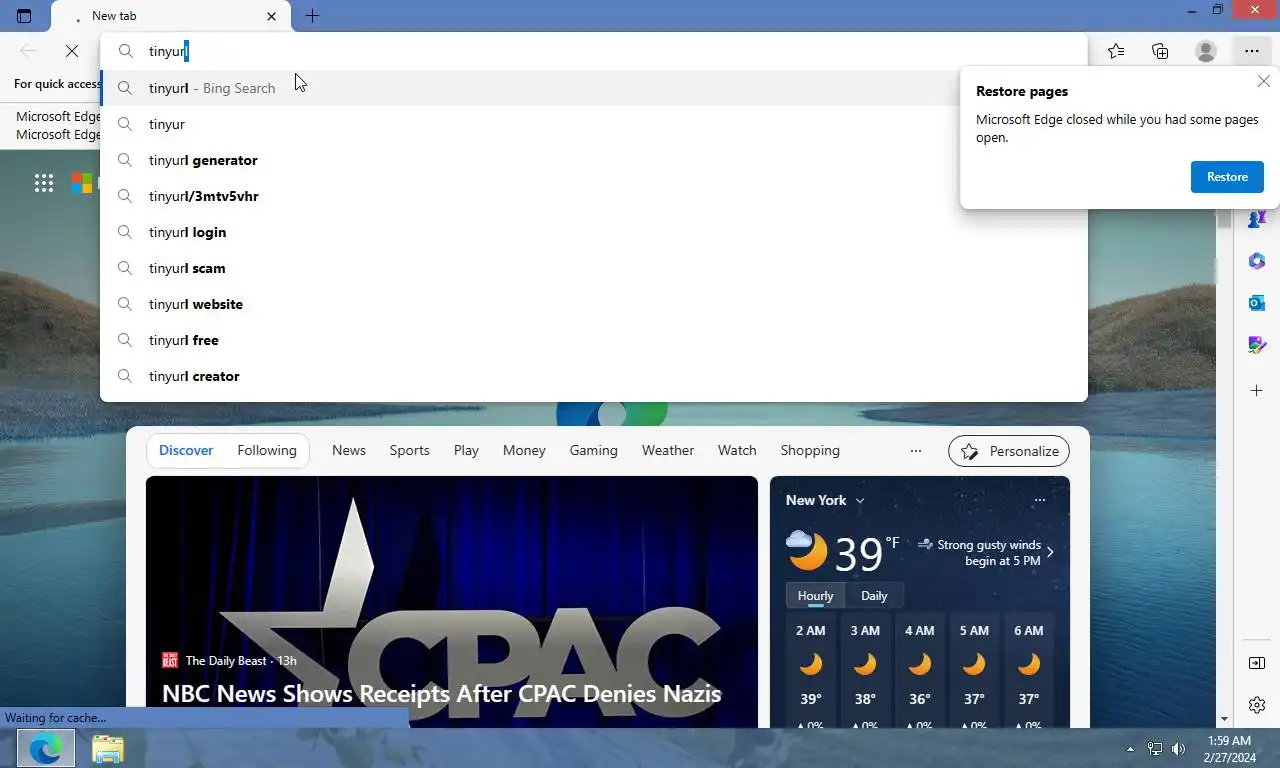
Task: Open the Favorites star icon
Action: [1116, 51]
